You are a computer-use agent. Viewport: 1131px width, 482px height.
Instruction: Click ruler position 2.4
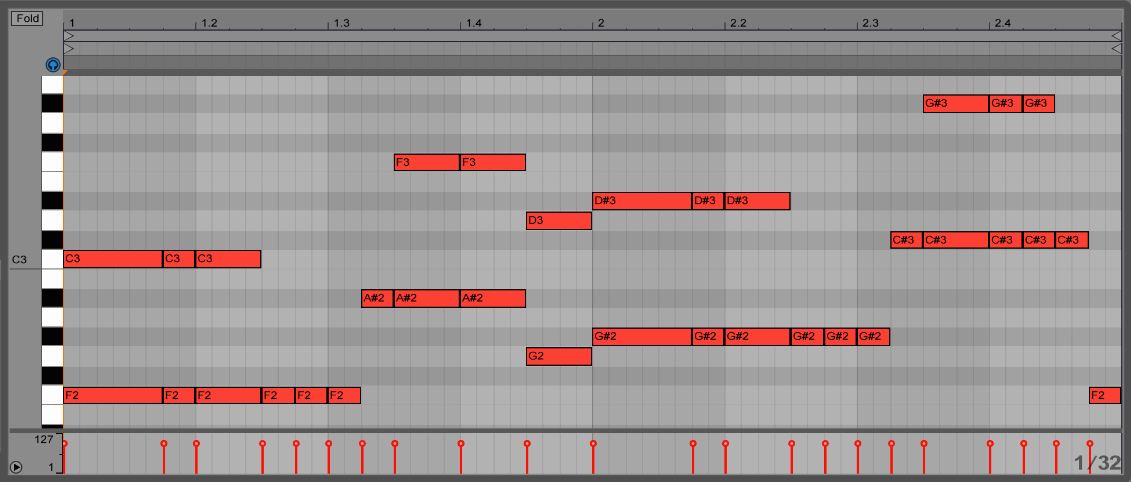1003,24
